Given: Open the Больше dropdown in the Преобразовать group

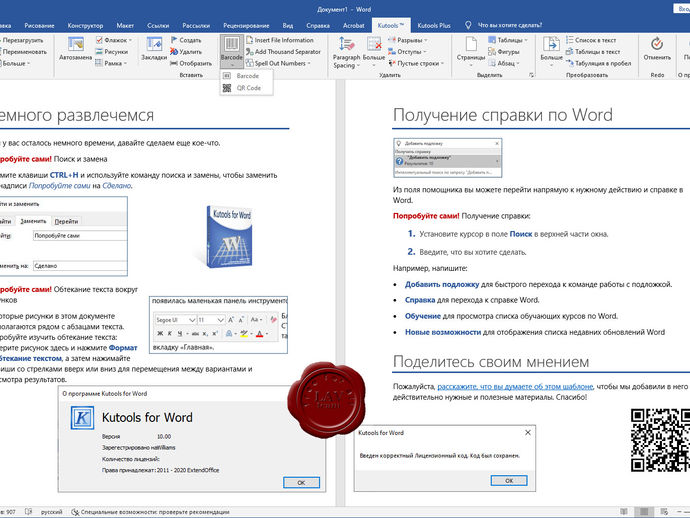Looking at the screenshot, I should tap(551, 52).
